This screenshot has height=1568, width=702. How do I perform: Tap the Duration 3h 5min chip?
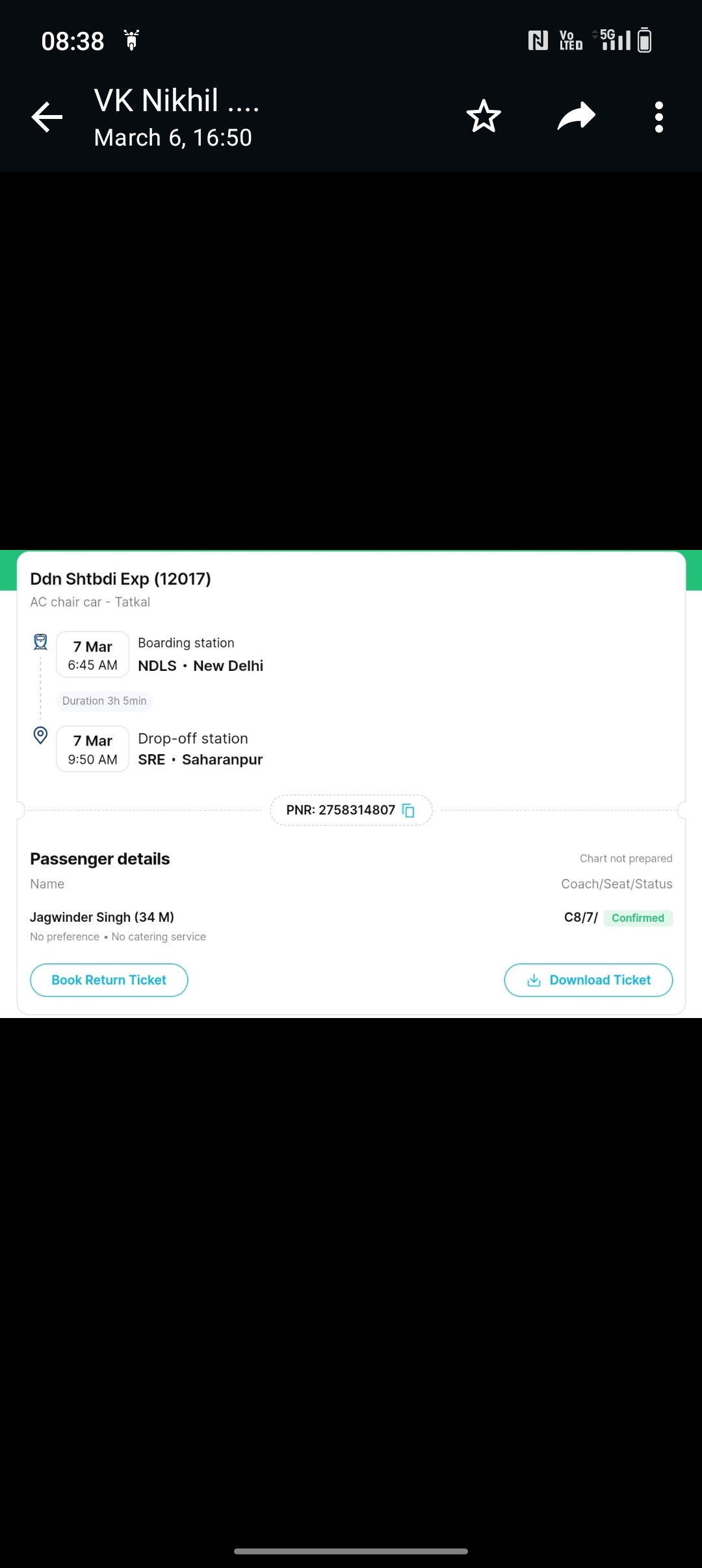click(x=104, y=701)
